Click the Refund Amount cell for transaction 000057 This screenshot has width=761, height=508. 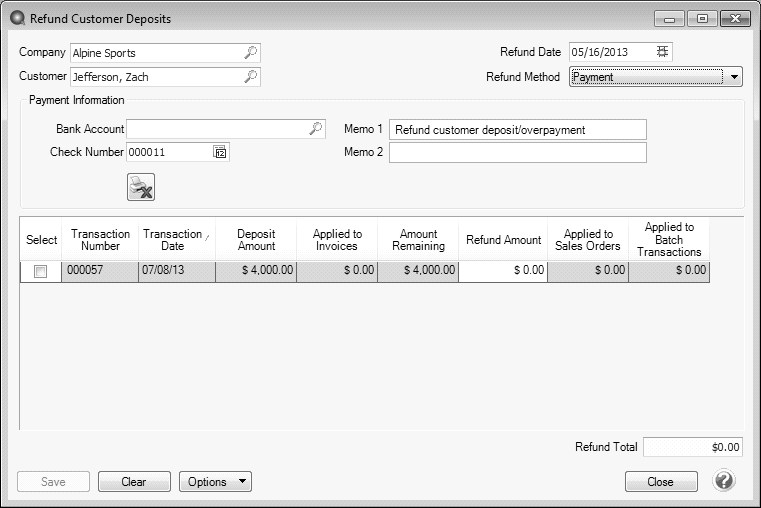pyautogui.click(x=504, y=271)
